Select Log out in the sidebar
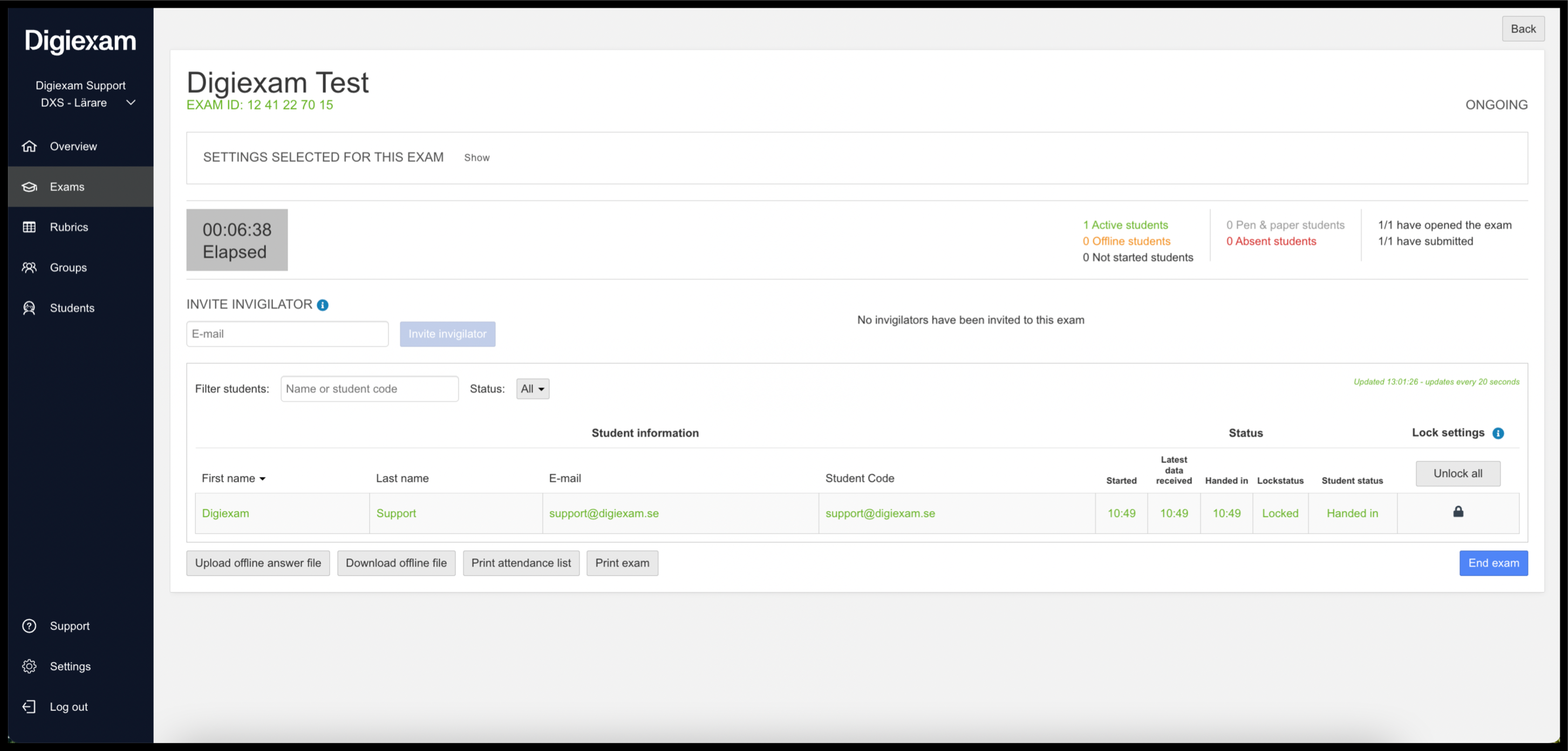This screenshot has width=1568, height=751. point(80,707)
